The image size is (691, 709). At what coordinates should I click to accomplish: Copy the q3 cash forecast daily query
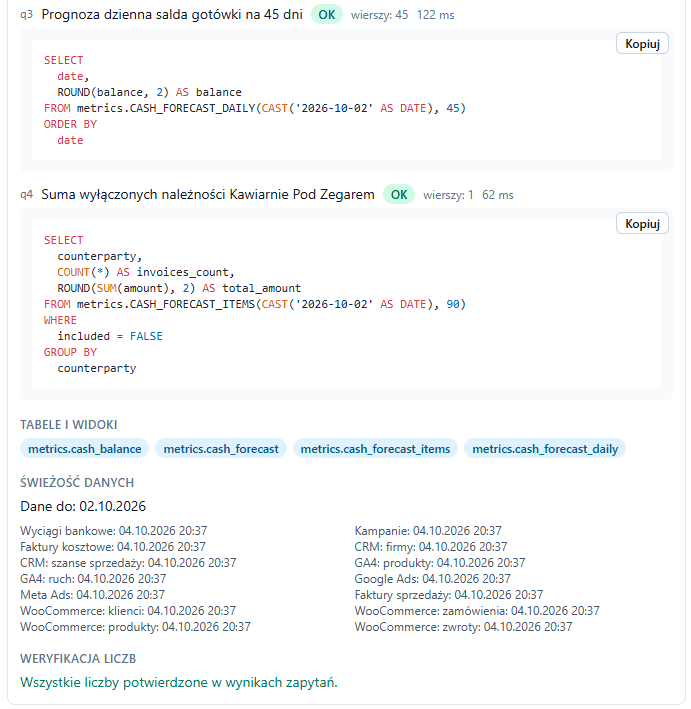click(642, 43)
